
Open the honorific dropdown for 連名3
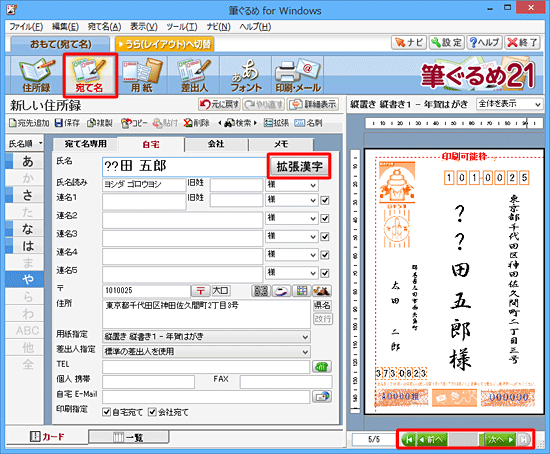(x=291, y=236)
